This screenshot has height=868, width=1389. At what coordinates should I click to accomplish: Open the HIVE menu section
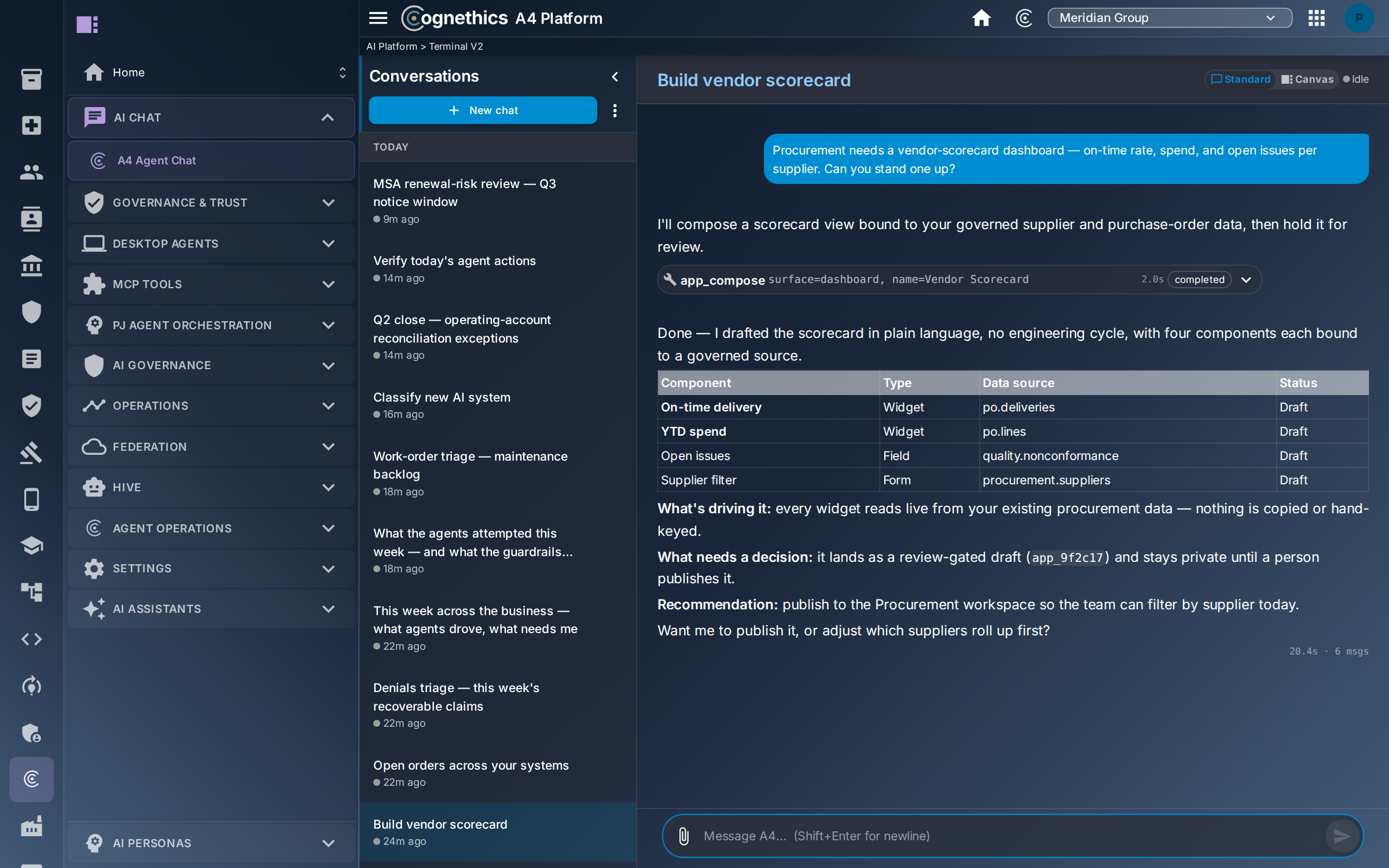pos(211,487)
